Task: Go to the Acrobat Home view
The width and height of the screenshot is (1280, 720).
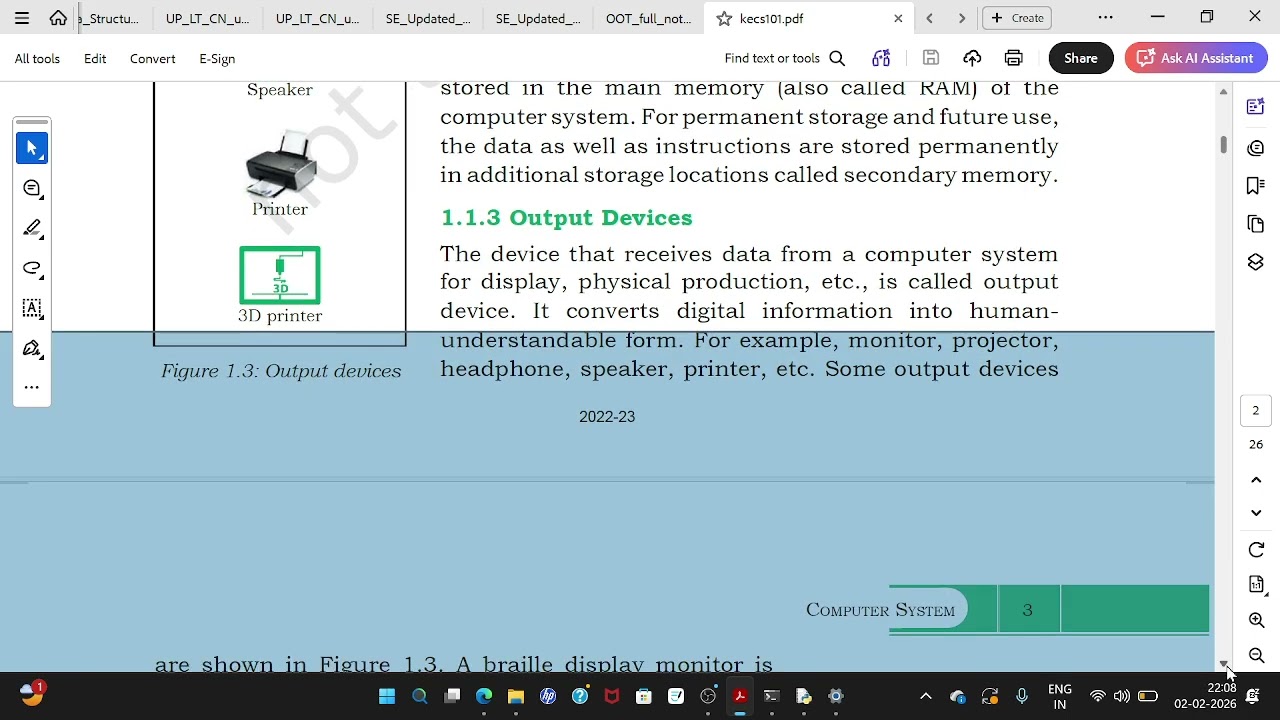Action: 58,18
